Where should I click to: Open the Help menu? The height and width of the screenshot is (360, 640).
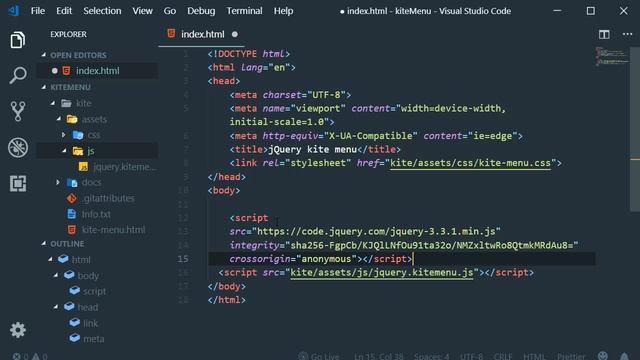tap(283, 11)
